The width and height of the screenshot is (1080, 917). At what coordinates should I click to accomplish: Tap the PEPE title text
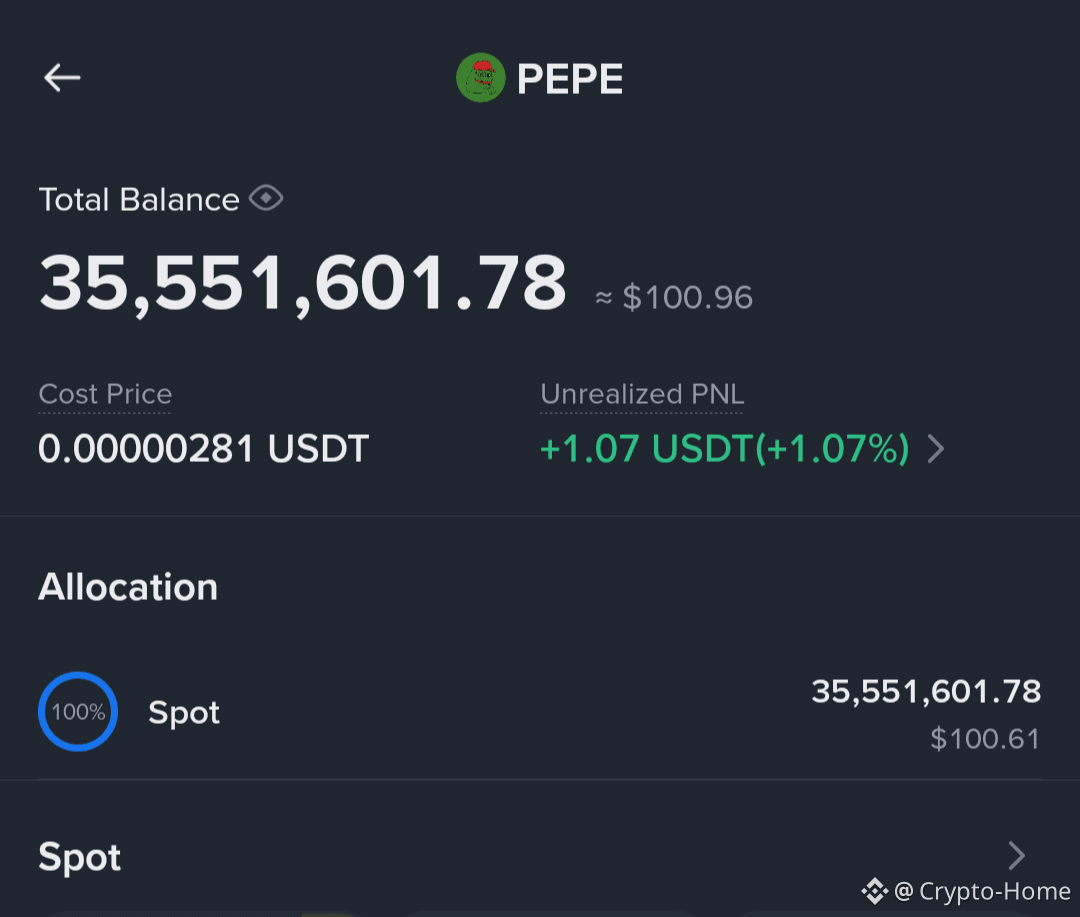click(570, 79)
